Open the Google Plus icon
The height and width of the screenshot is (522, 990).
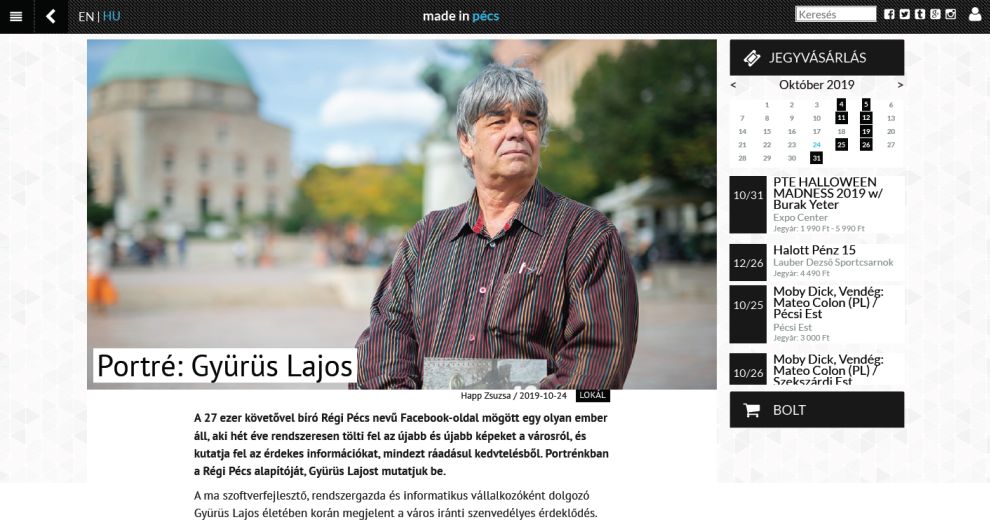coord(935,14)
